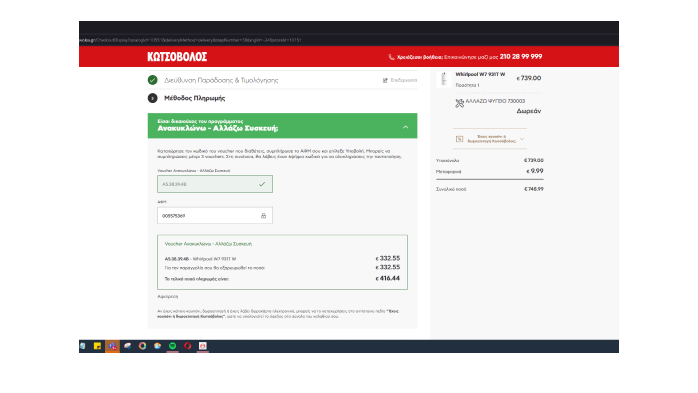Click the validation checkmark in the voucher field
The height and width of the screenshot is (393, 698).
click(262, 184)
